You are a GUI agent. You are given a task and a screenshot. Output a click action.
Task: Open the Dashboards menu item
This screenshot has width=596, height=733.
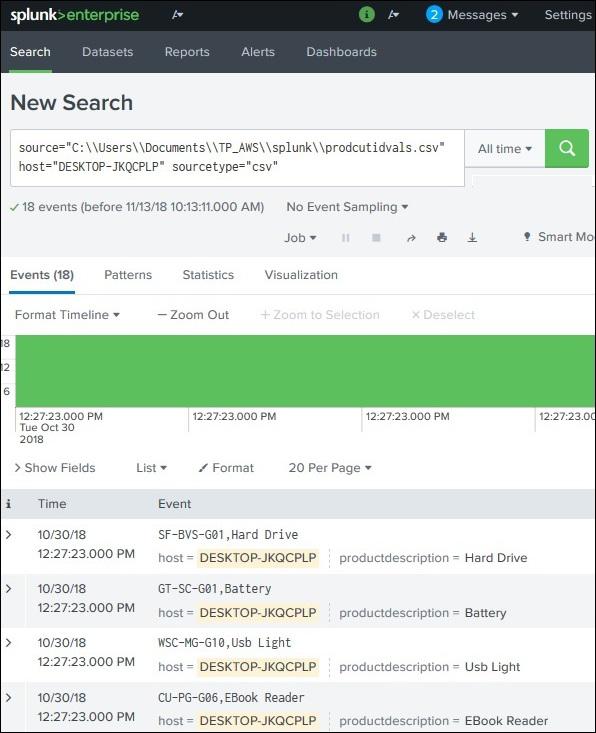click(341, 52)
